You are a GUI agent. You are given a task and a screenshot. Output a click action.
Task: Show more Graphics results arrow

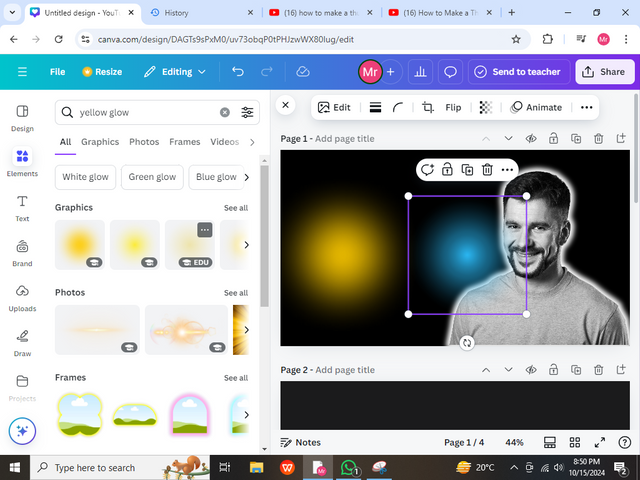tap(246, 244)
